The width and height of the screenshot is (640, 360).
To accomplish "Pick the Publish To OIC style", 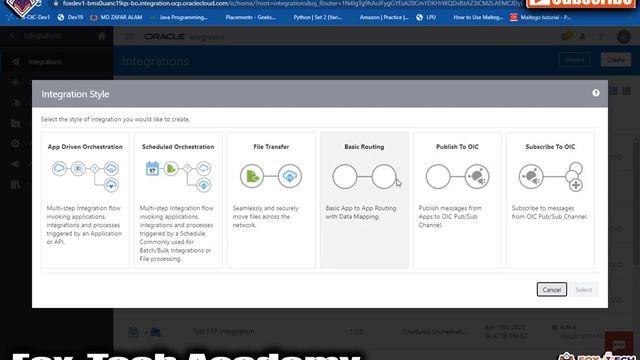I will pos(457,200).
